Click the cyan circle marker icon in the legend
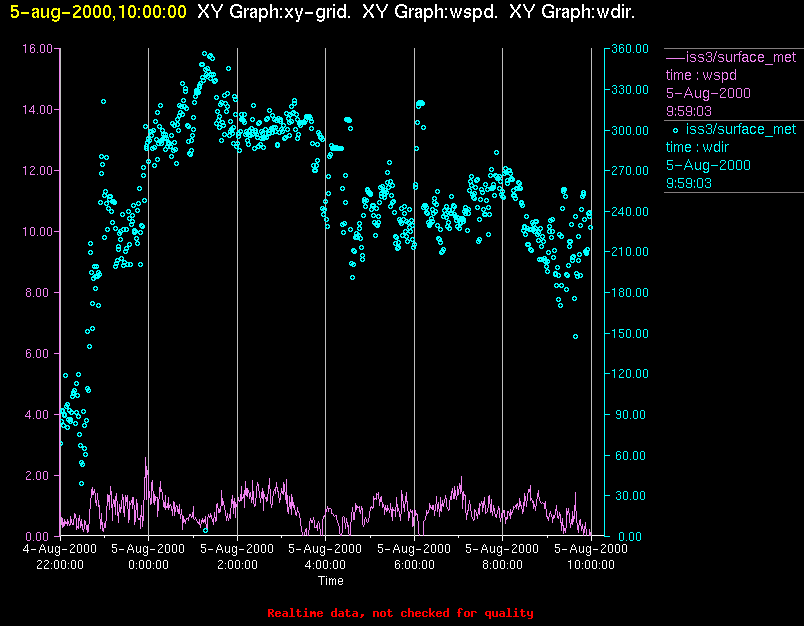 pyautogui.click(x=675, y=130)
